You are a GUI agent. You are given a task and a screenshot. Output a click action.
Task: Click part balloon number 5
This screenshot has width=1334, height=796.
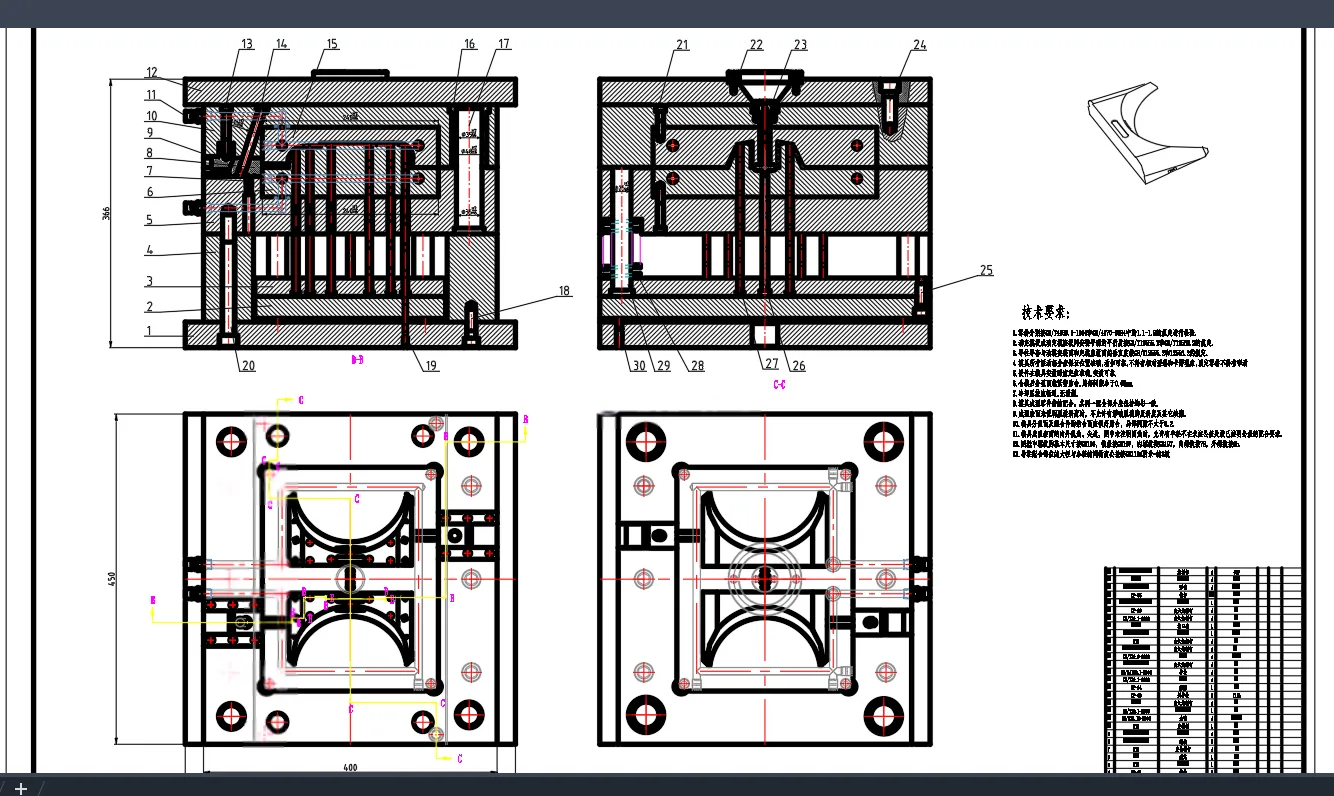149,220
